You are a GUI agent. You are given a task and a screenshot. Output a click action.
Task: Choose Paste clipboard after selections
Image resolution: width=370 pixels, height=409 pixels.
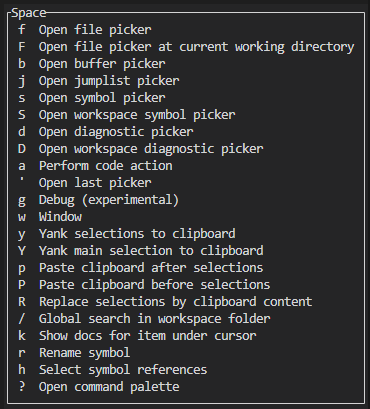pyautogui.click(x=141, y=268)
